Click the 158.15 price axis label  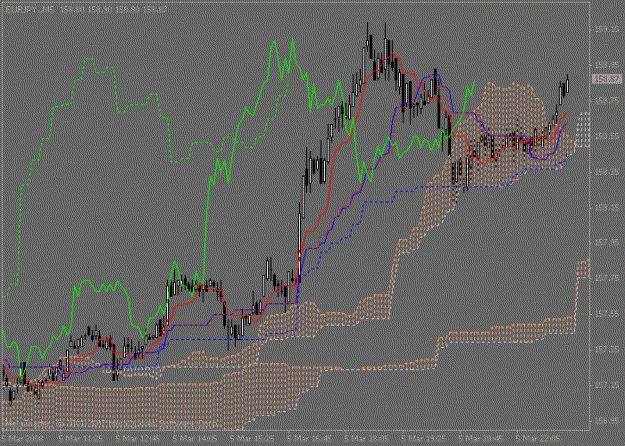click(607, 207)
